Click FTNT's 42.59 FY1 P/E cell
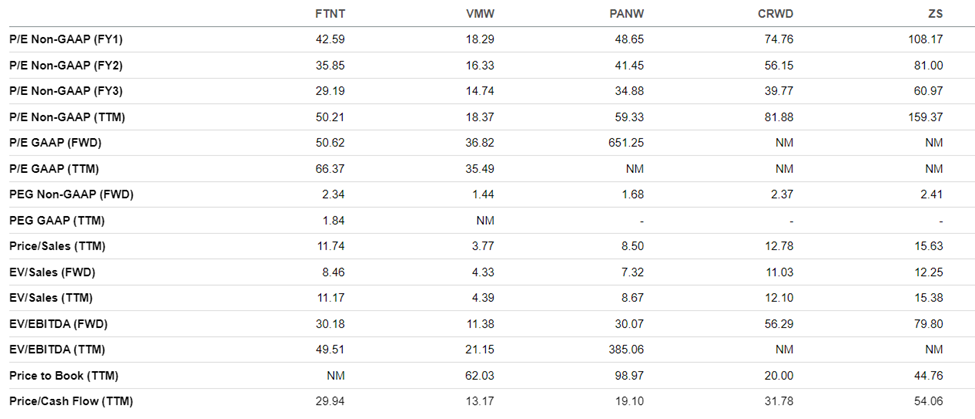 (330, 39)
